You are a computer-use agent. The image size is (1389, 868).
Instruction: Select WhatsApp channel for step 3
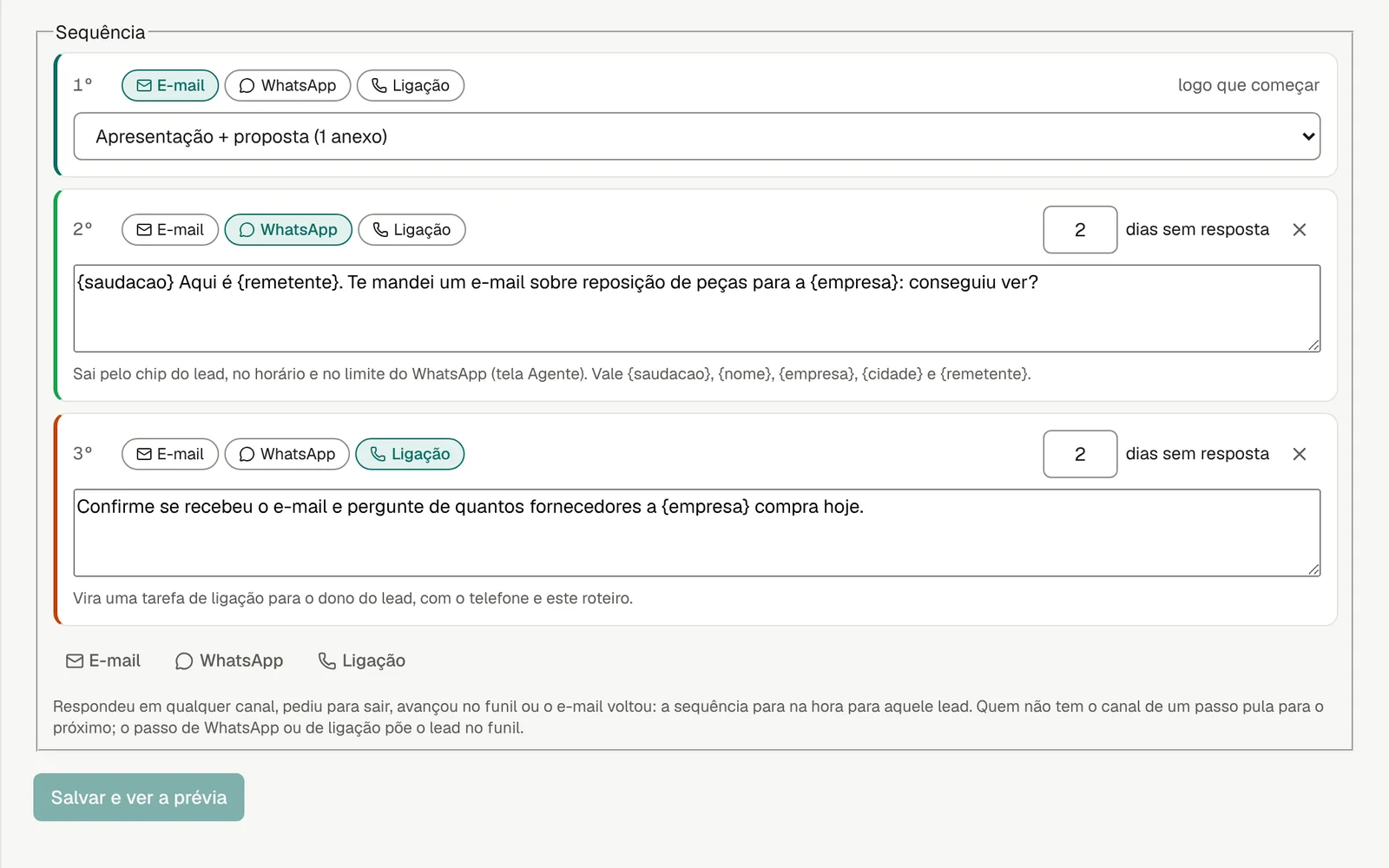[x=287, y=454]
